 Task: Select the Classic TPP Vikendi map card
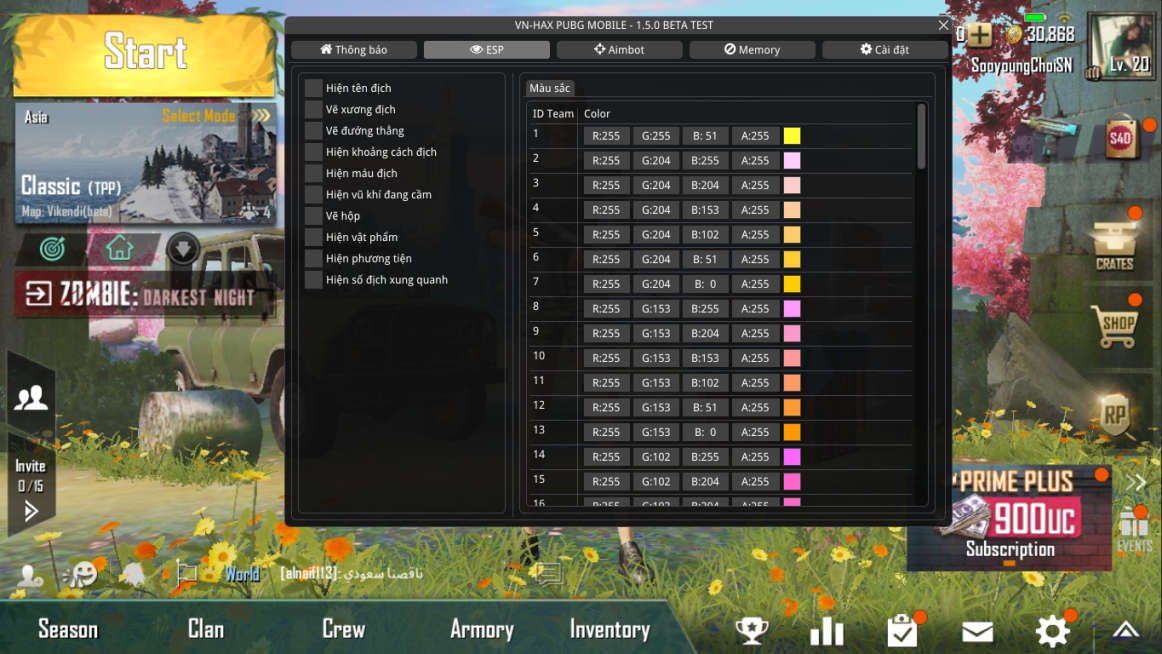[146, 163]
